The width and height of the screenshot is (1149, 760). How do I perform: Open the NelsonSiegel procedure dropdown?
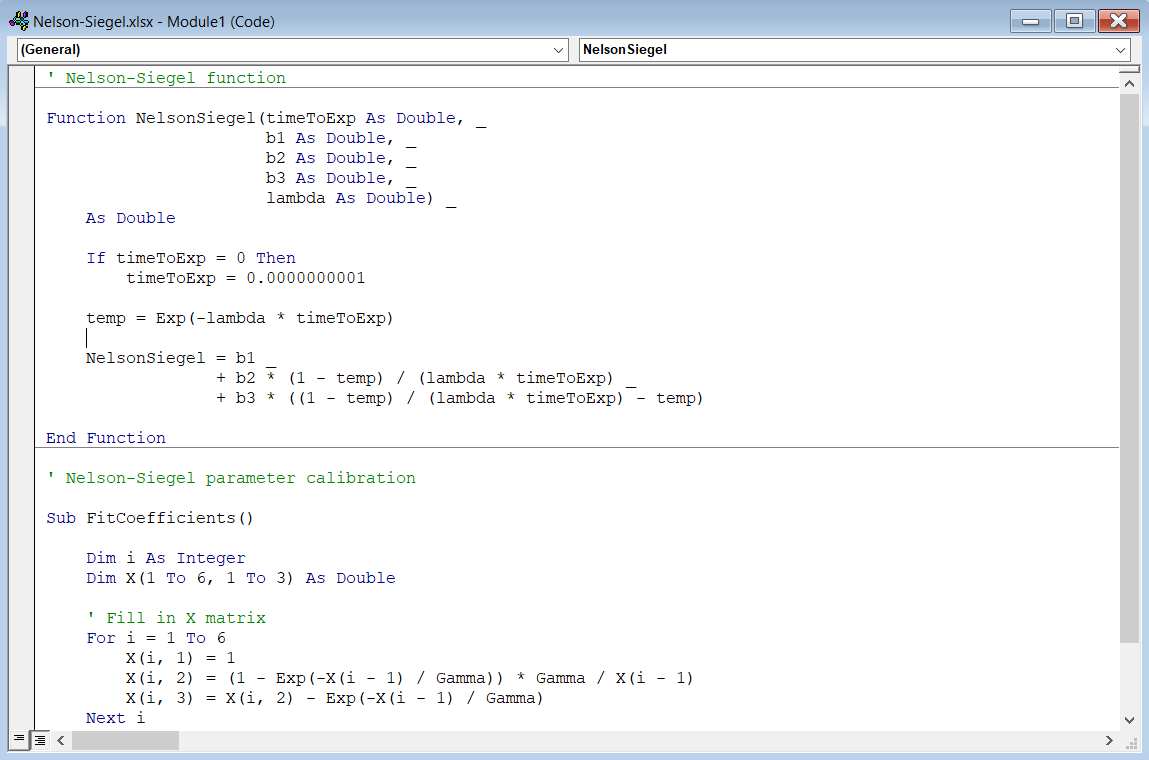(1122, 50)
